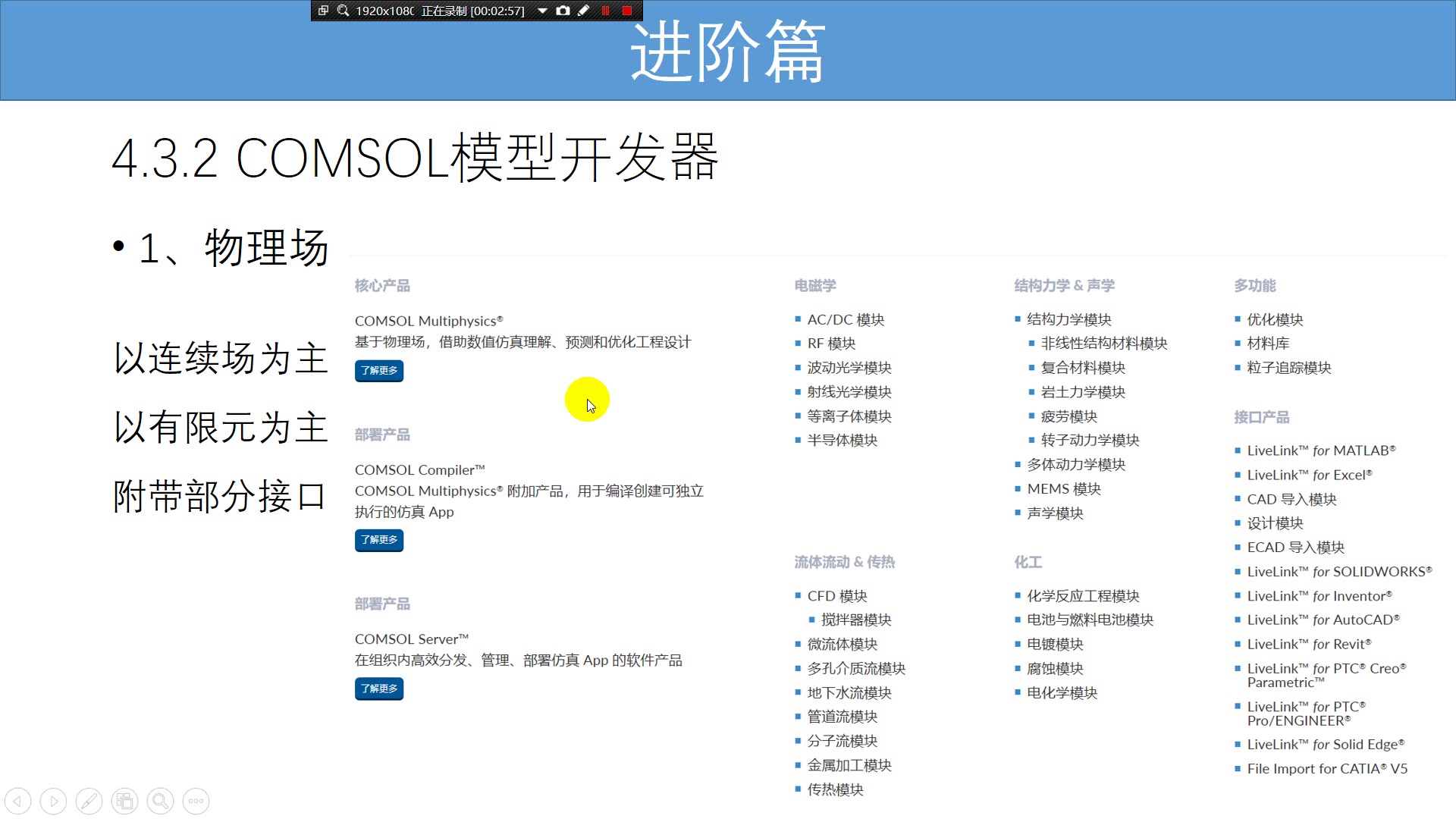Select 射线光学模块 entry
This screenshot has height=819, width=1456.
(849, 392)
